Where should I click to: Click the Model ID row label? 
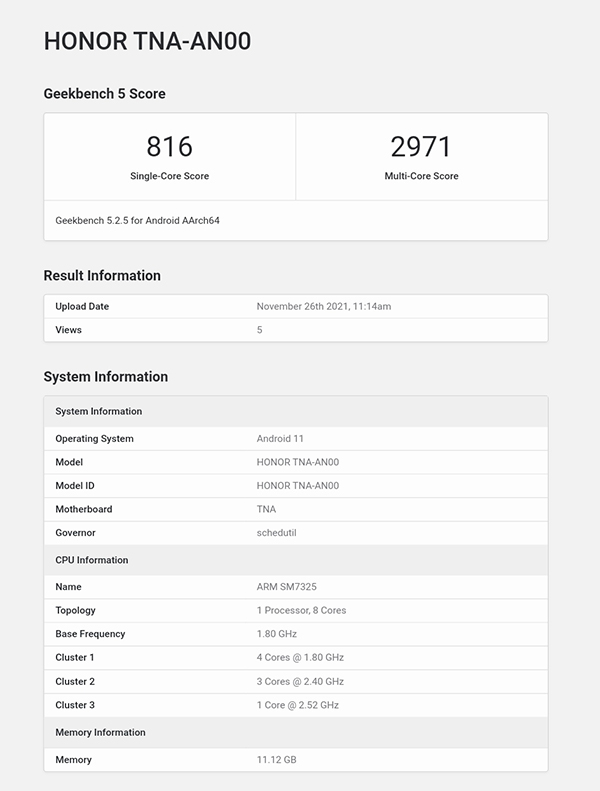pos(75,486)
